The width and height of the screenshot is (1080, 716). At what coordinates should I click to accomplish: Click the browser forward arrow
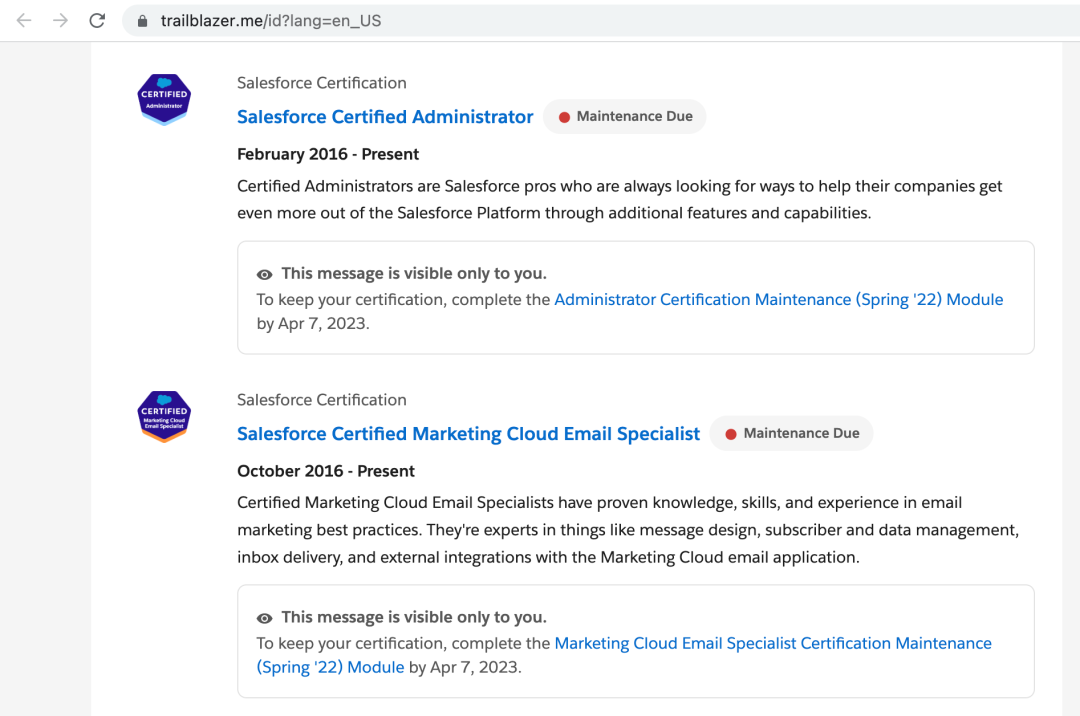pos(61,21)
